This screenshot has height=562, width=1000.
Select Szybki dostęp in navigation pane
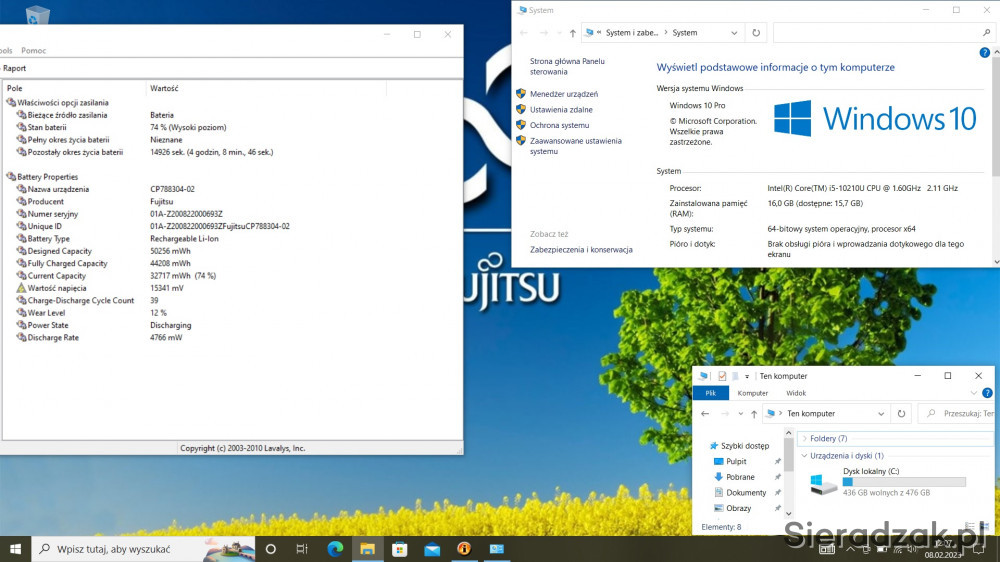click(x=739, y=446)
